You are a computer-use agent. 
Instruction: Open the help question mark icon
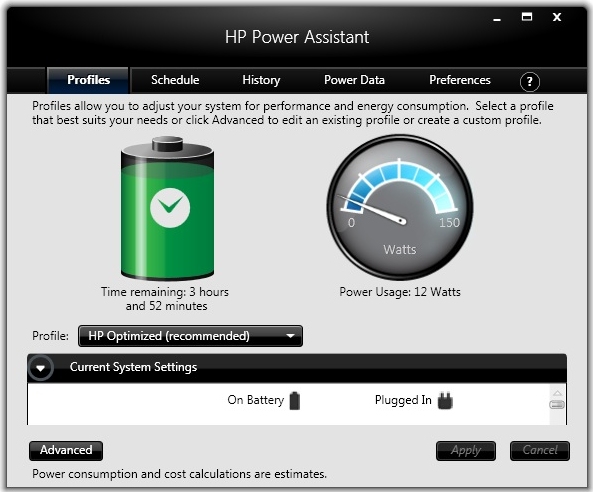click(x=529, y=81)
